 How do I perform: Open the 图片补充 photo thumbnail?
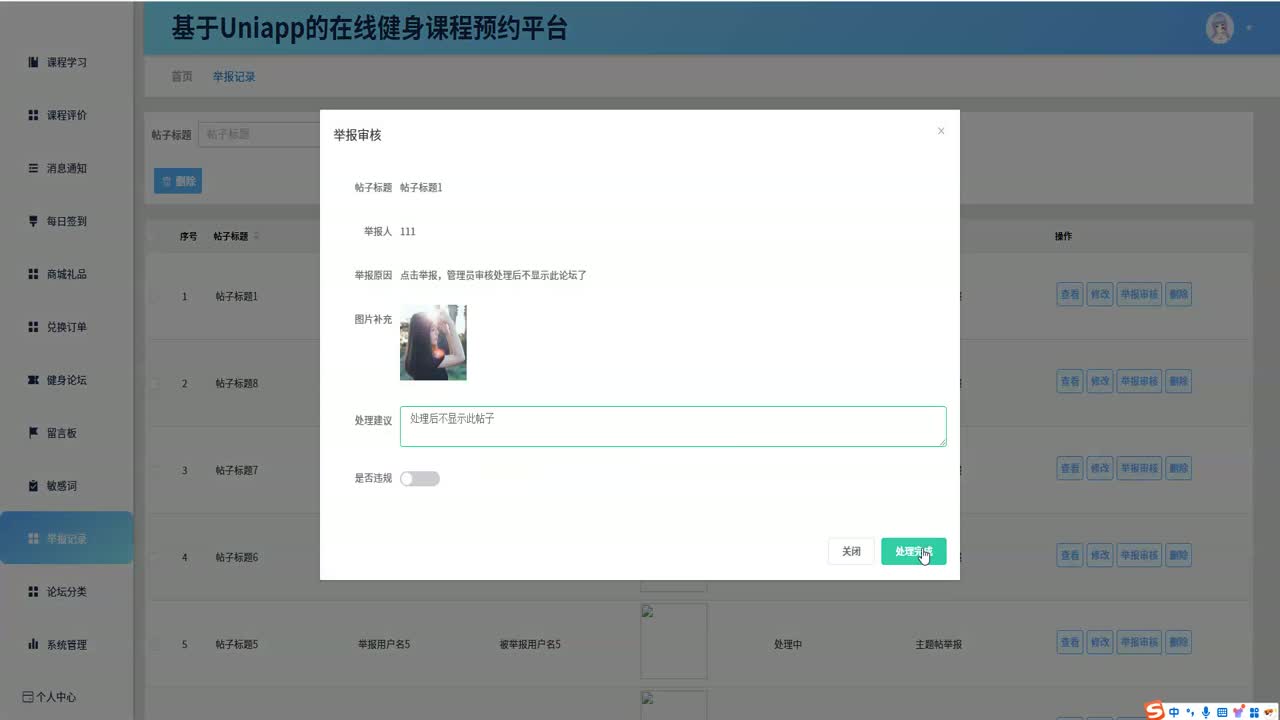click(x=433, y=342)
